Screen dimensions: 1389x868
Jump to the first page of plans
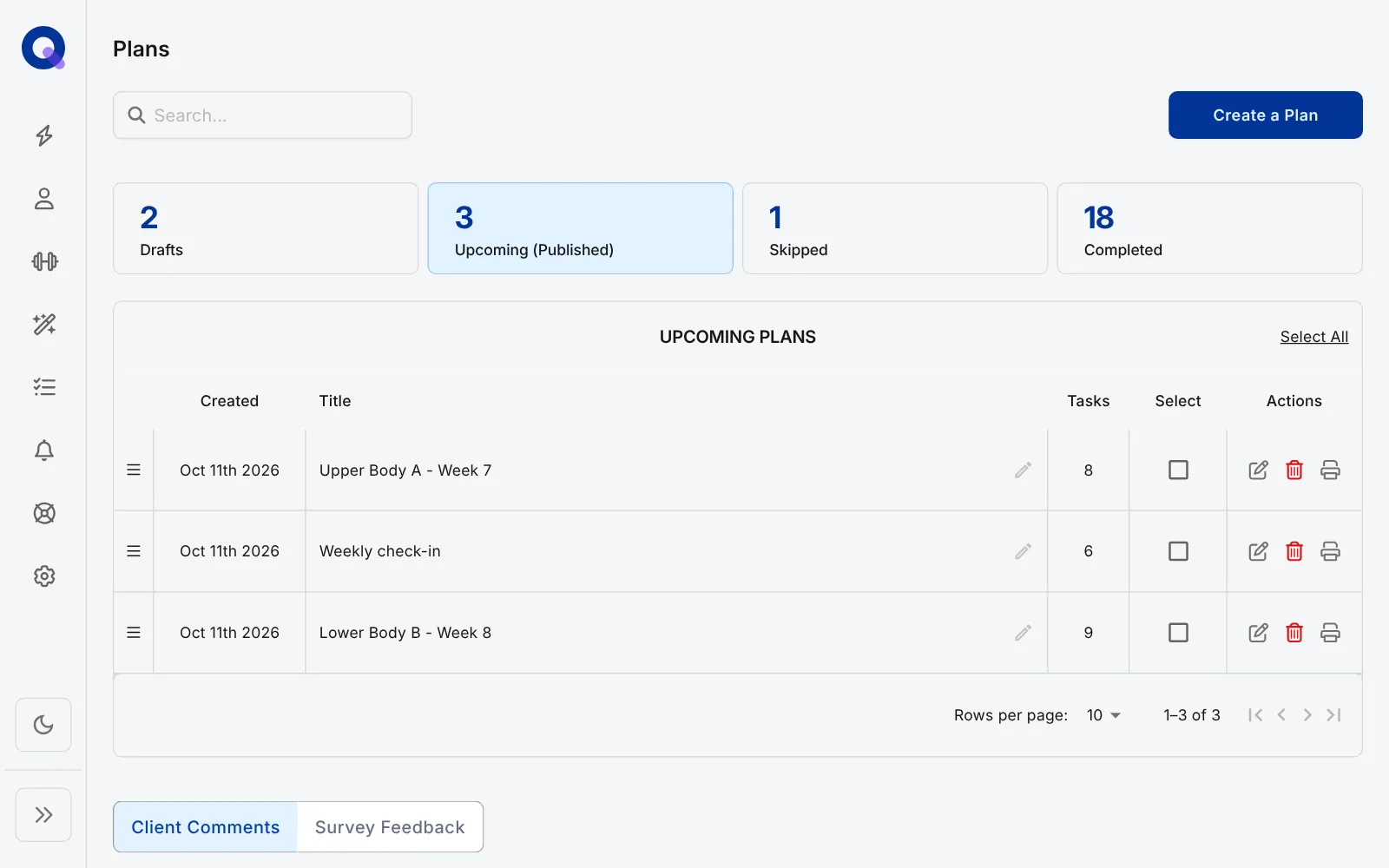pyautogui.click(x=1255, y=715)
